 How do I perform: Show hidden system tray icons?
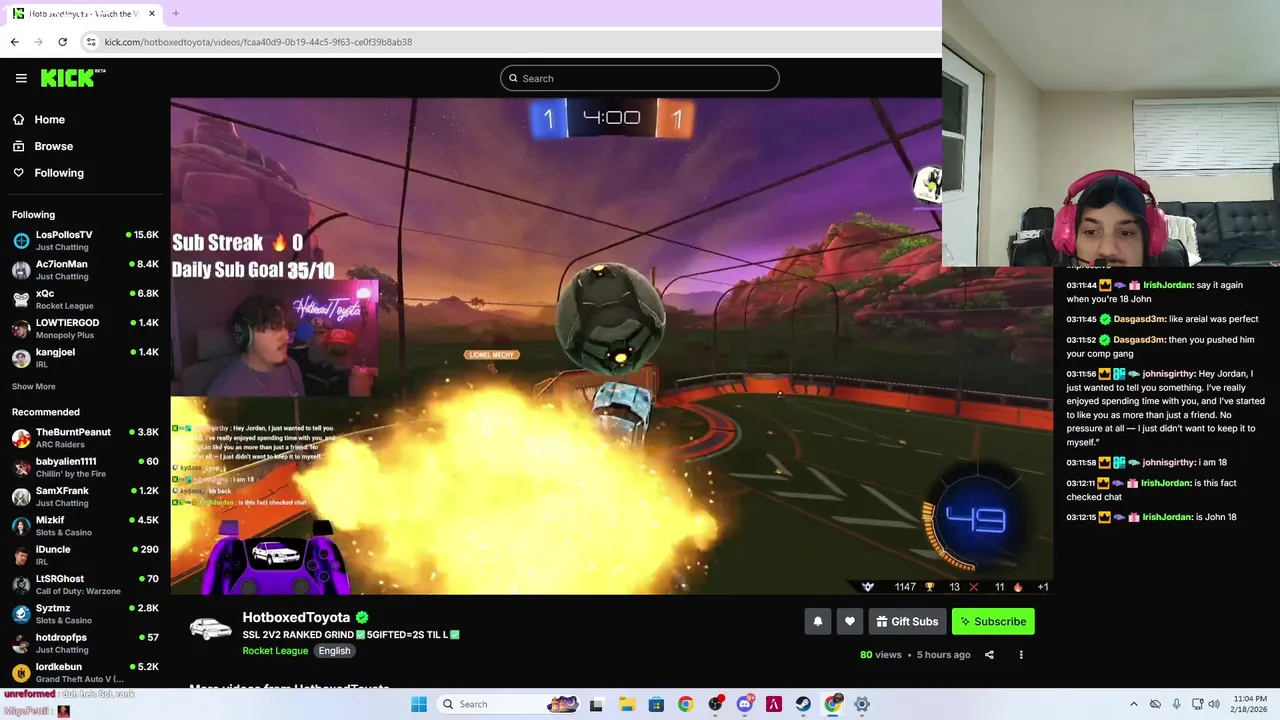pos(1133,704)
